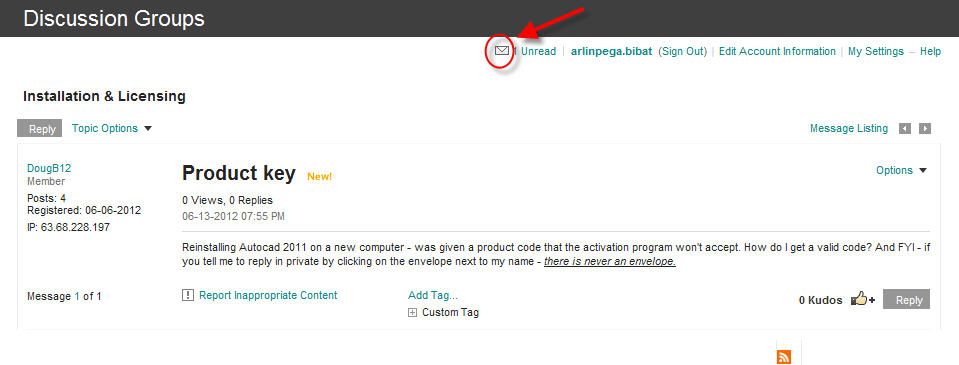This screenshot has width=959, height=365.
Task: Click the 0 Views, 0 Replies text
Action: [228, 200]
